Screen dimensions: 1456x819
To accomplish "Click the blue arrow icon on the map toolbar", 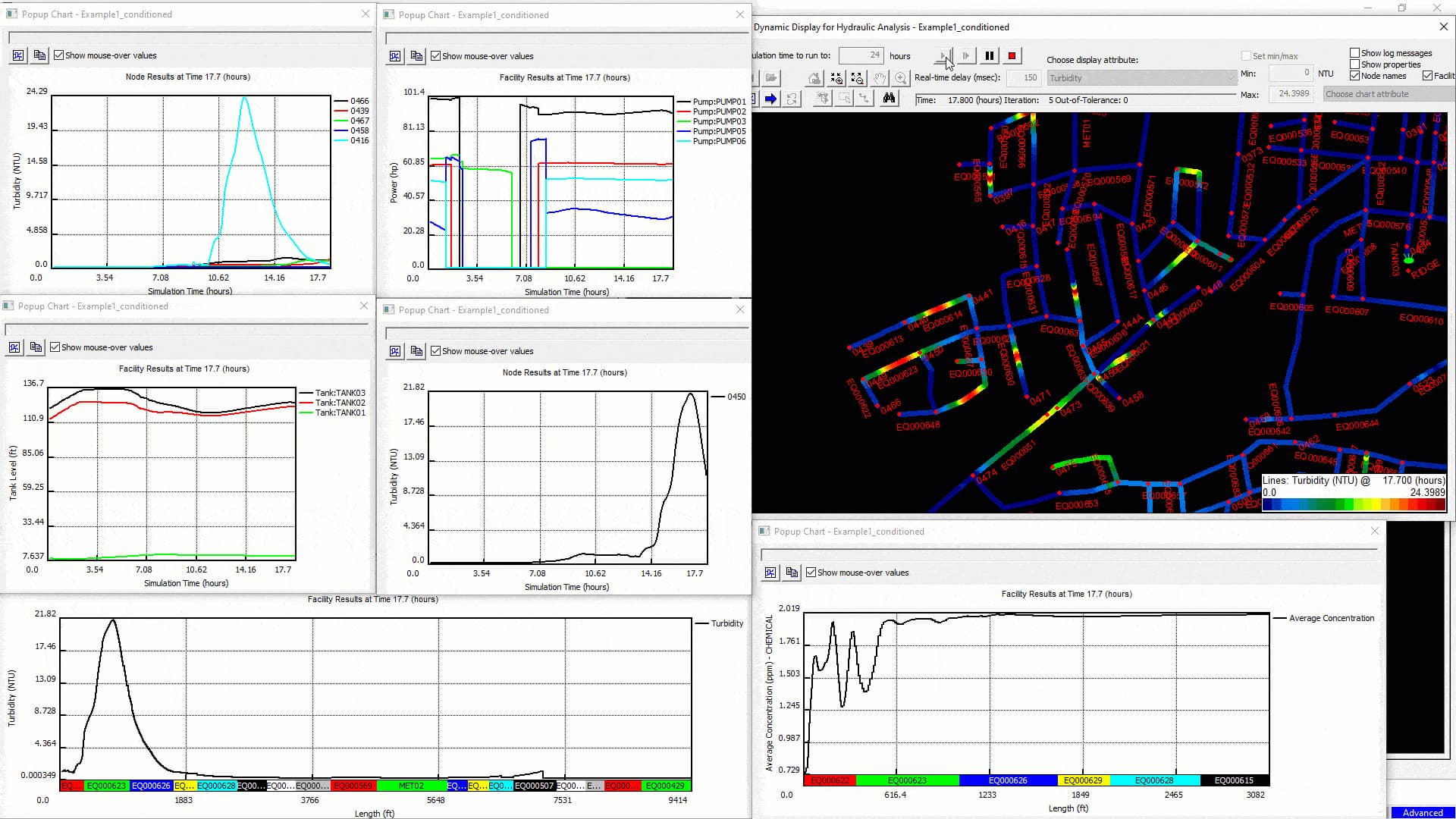I will click(x=770, y=99).
